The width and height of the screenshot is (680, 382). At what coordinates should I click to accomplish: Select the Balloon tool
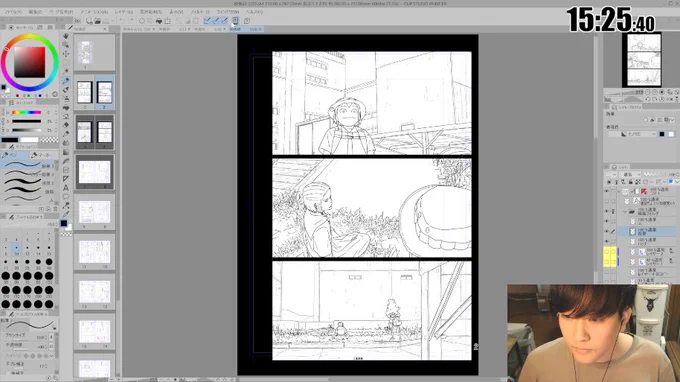65,197
